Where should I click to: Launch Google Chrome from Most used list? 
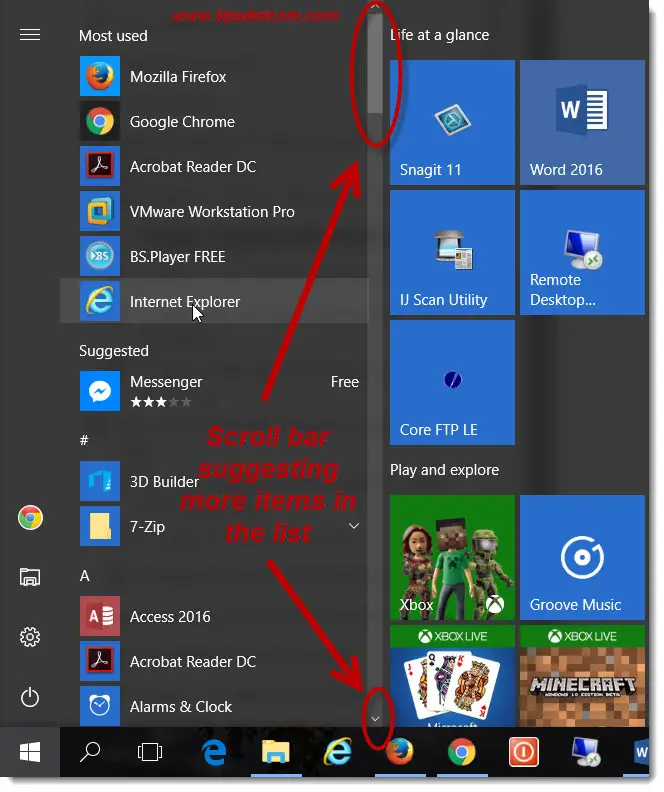pos(215,122)
